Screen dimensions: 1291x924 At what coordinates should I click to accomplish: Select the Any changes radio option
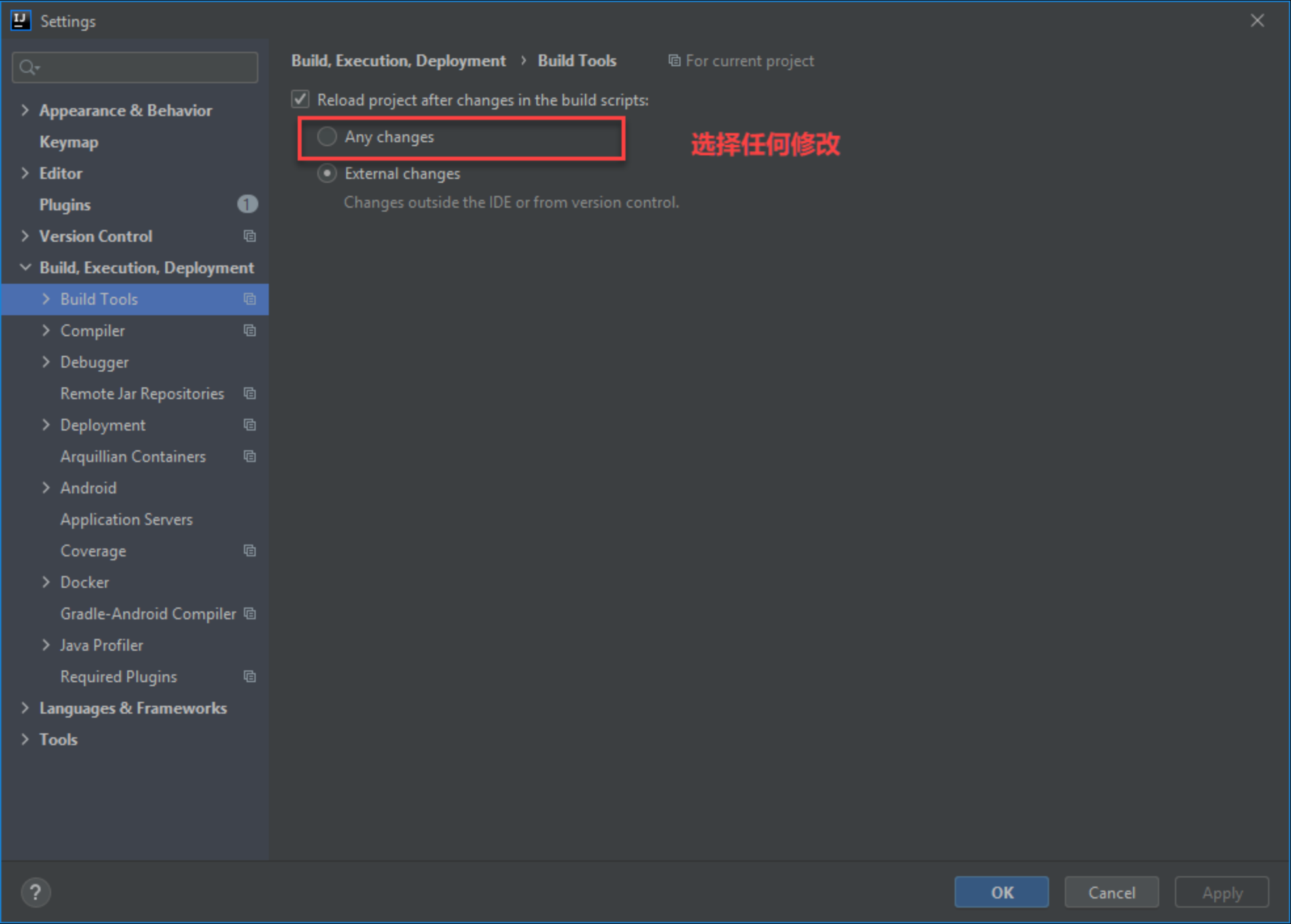327,136
